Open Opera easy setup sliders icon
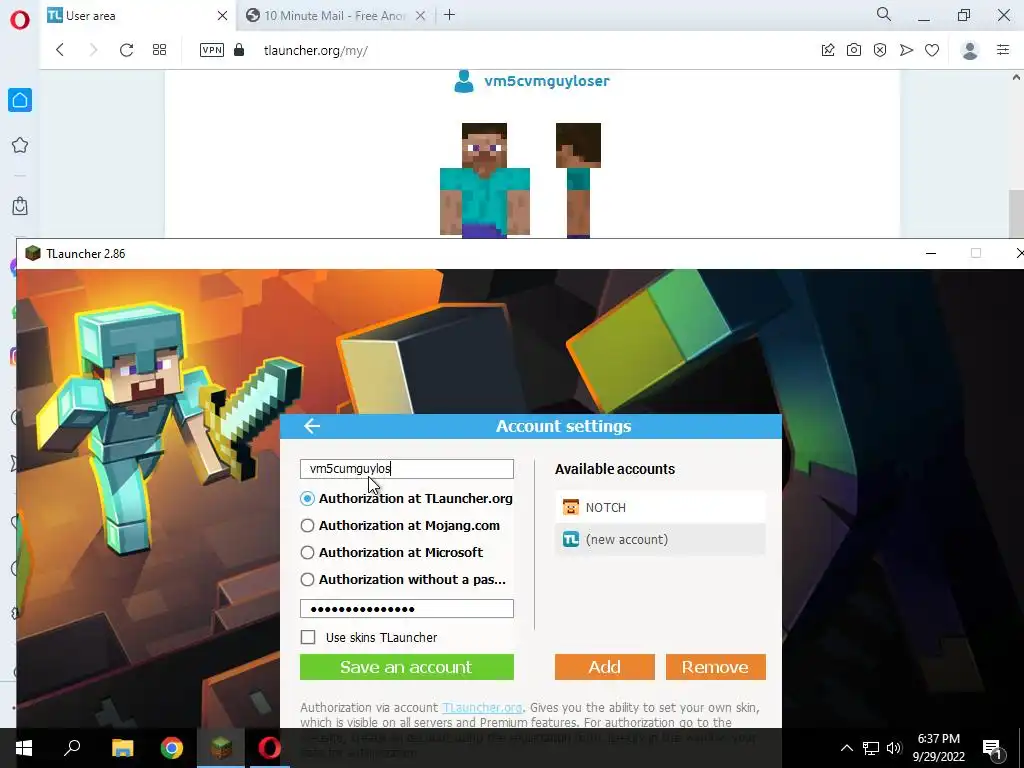Screen dimensions: 1024x768 point(1003,50)
